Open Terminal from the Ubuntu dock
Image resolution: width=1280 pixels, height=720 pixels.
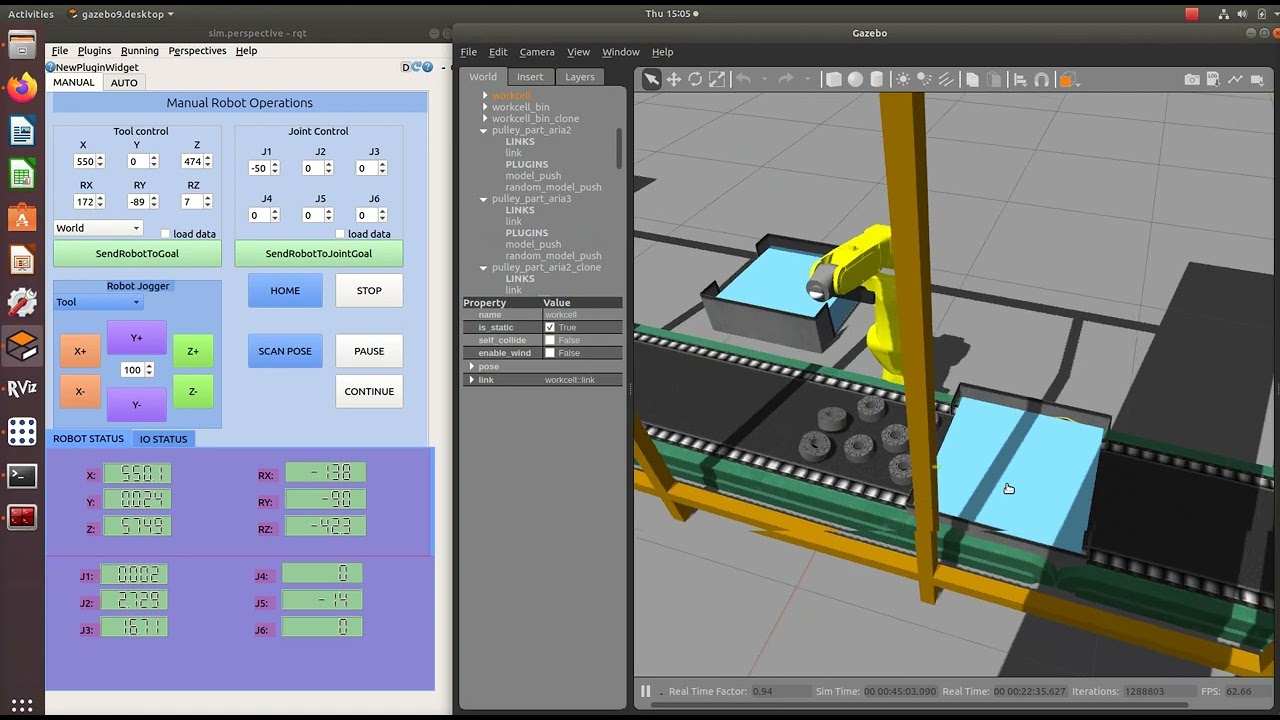point(22,475)
